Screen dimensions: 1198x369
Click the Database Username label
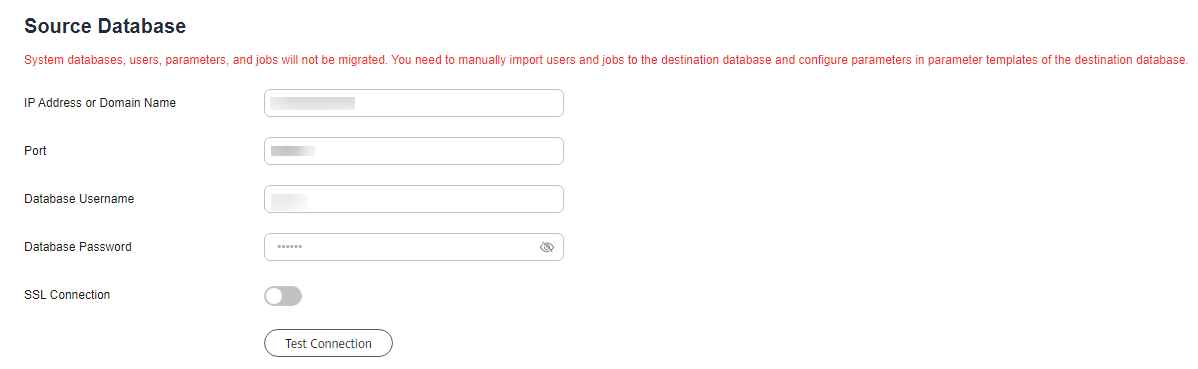79,199
